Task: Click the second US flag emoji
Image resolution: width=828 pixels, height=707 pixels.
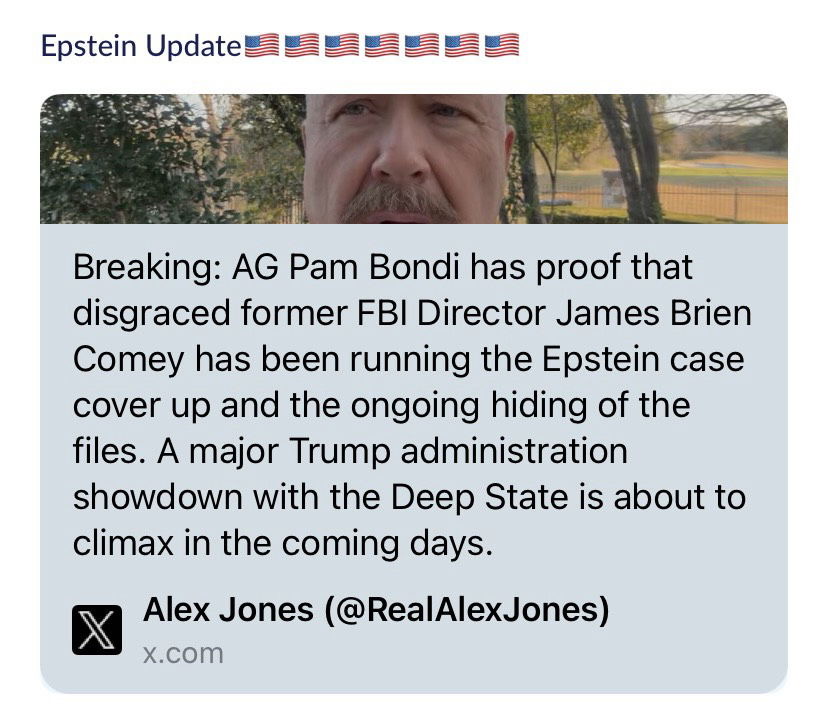Action: (303, 46)
